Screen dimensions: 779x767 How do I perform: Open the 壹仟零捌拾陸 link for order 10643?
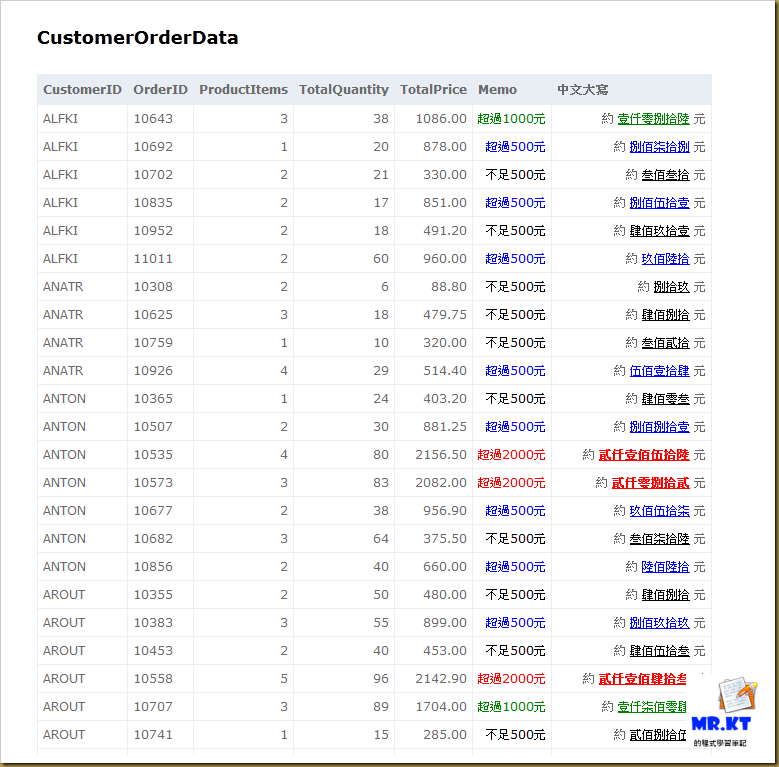point(653,119)
